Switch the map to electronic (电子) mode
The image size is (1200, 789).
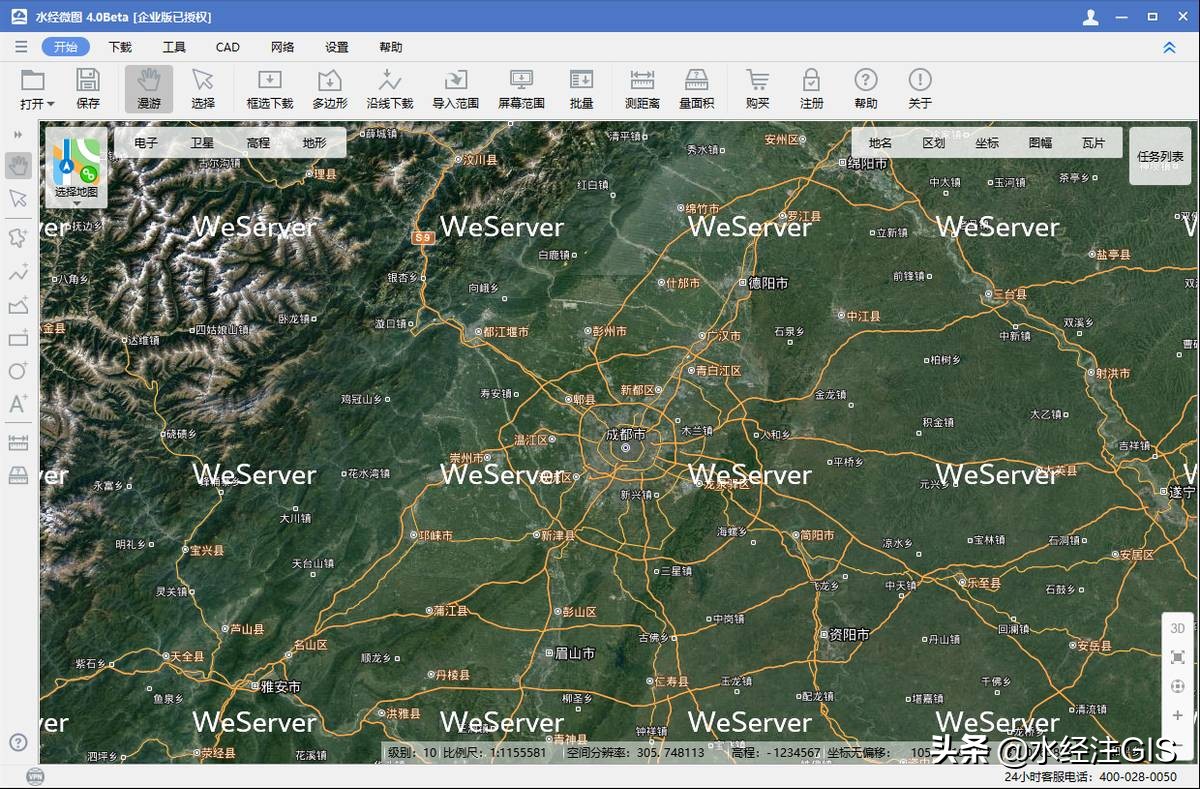pos(146,143)
